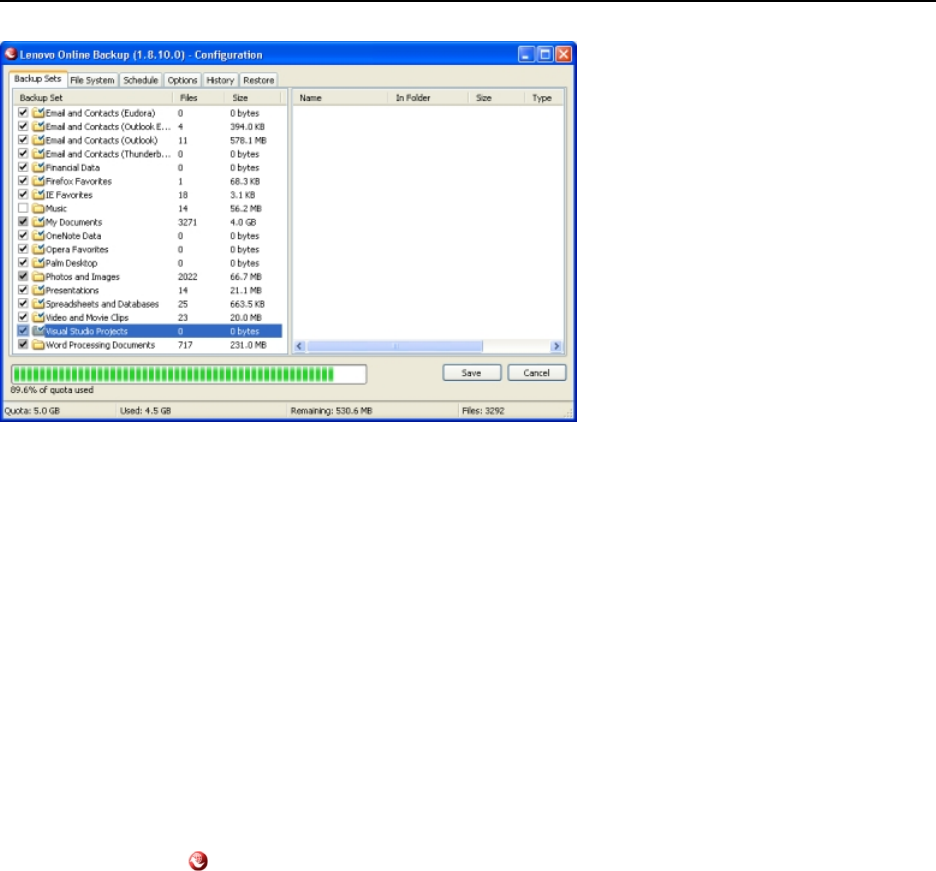Click the Firefox Favorites folder icon
The height and width of the screenshot is (871, 936).
[x=39, y=181]
